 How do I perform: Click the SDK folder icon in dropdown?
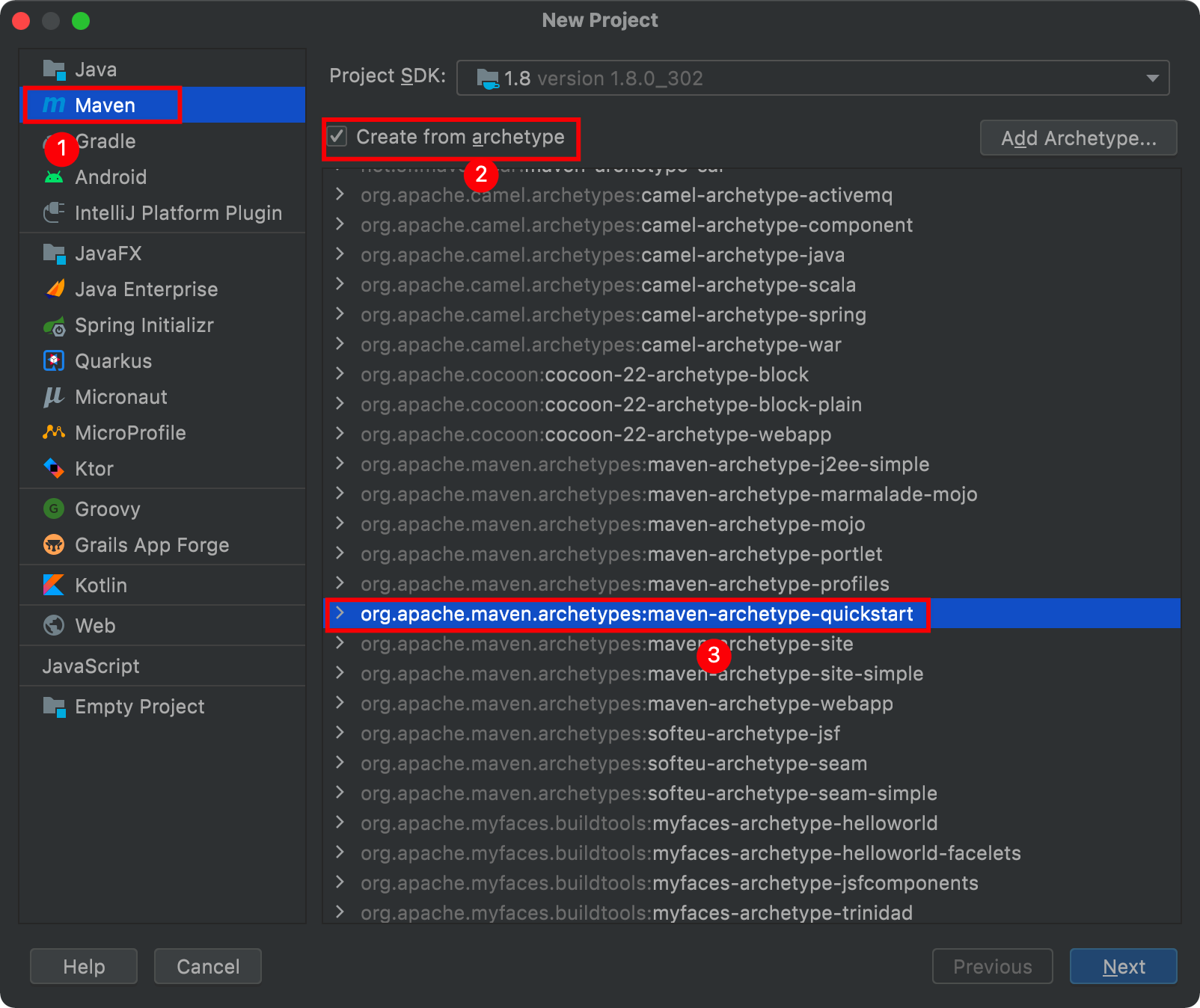tap(488, 79)
